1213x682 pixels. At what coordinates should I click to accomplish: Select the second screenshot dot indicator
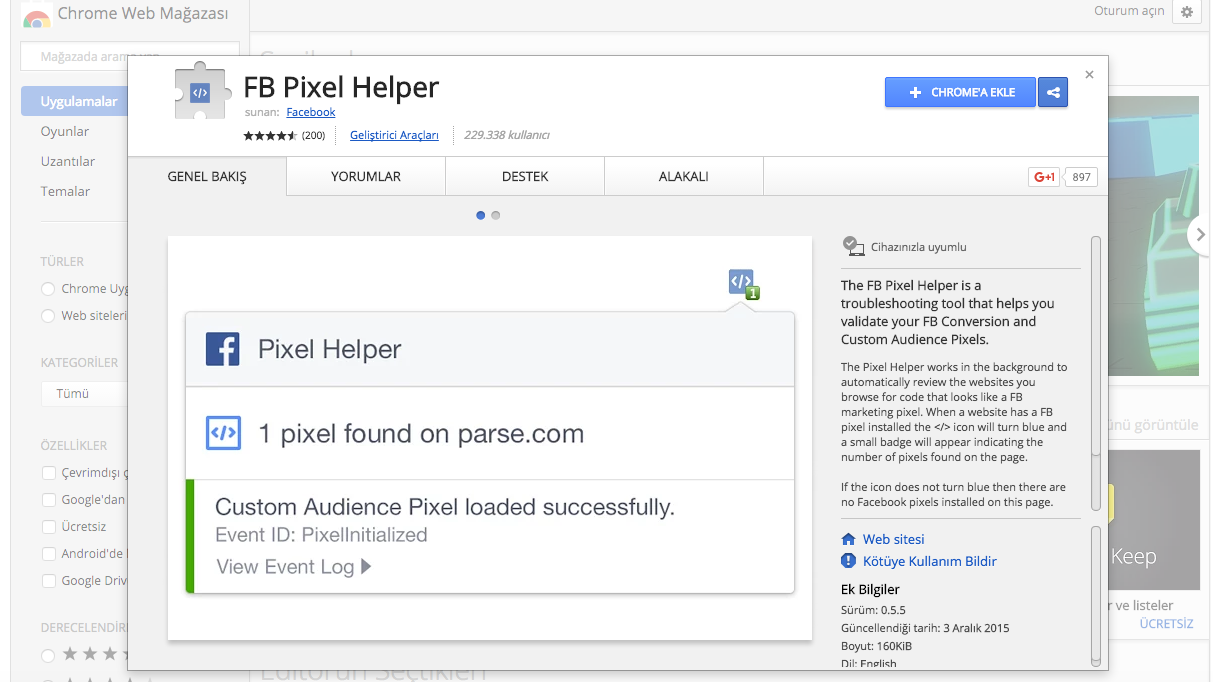(496, 215)
